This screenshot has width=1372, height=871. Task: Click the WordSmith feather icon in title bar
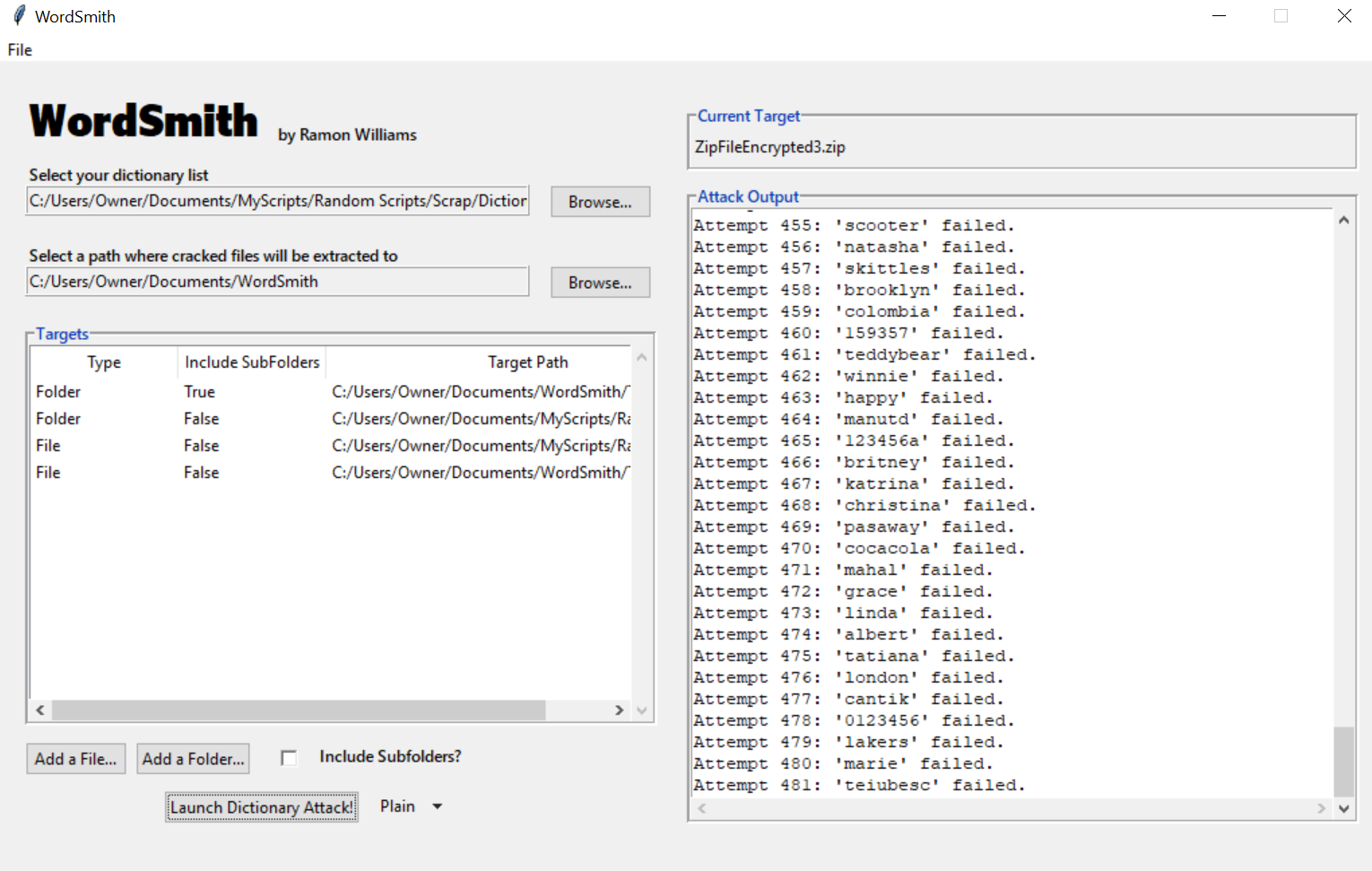coord(19,15)
